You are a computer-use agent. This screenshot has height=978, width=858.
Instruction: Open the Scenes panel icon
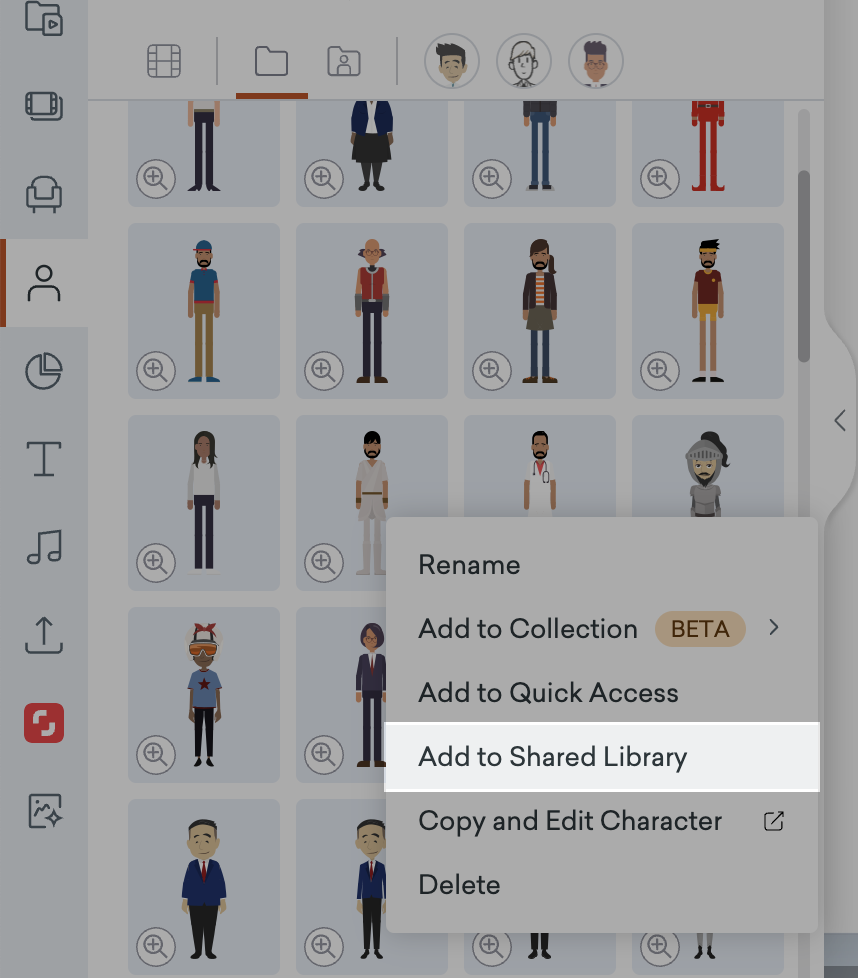44,107
